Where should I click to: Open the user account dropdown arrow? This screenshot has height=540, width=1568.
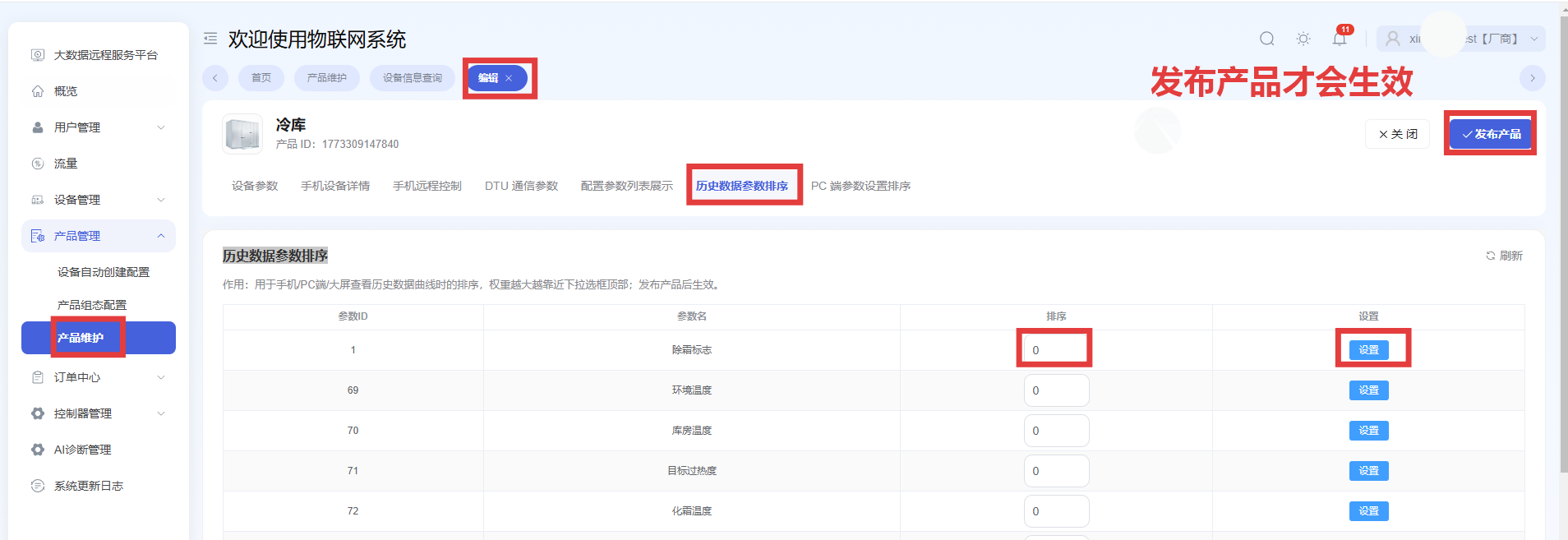click(1533, 39)
